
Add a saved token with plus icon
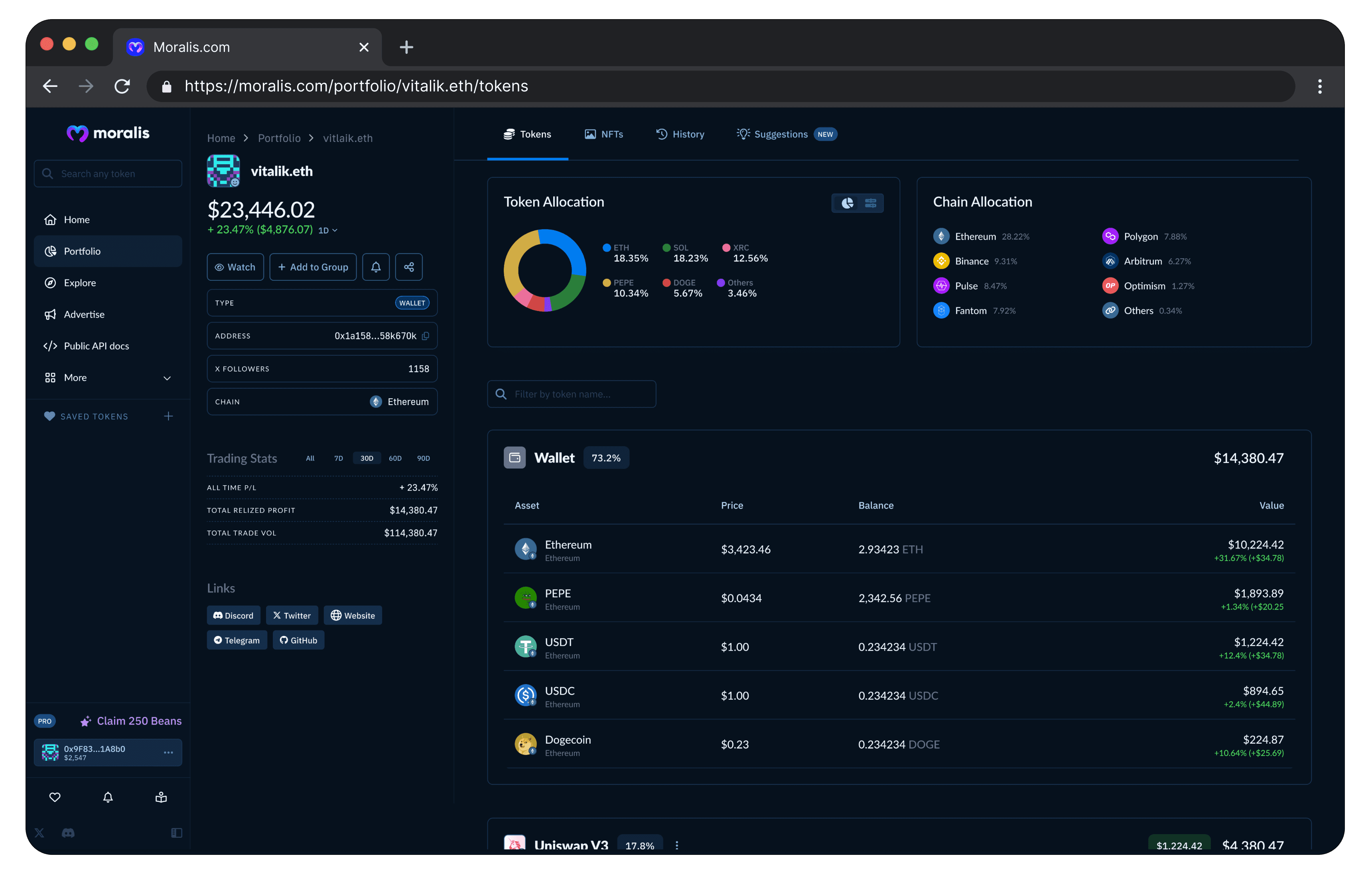click(168, 416)
